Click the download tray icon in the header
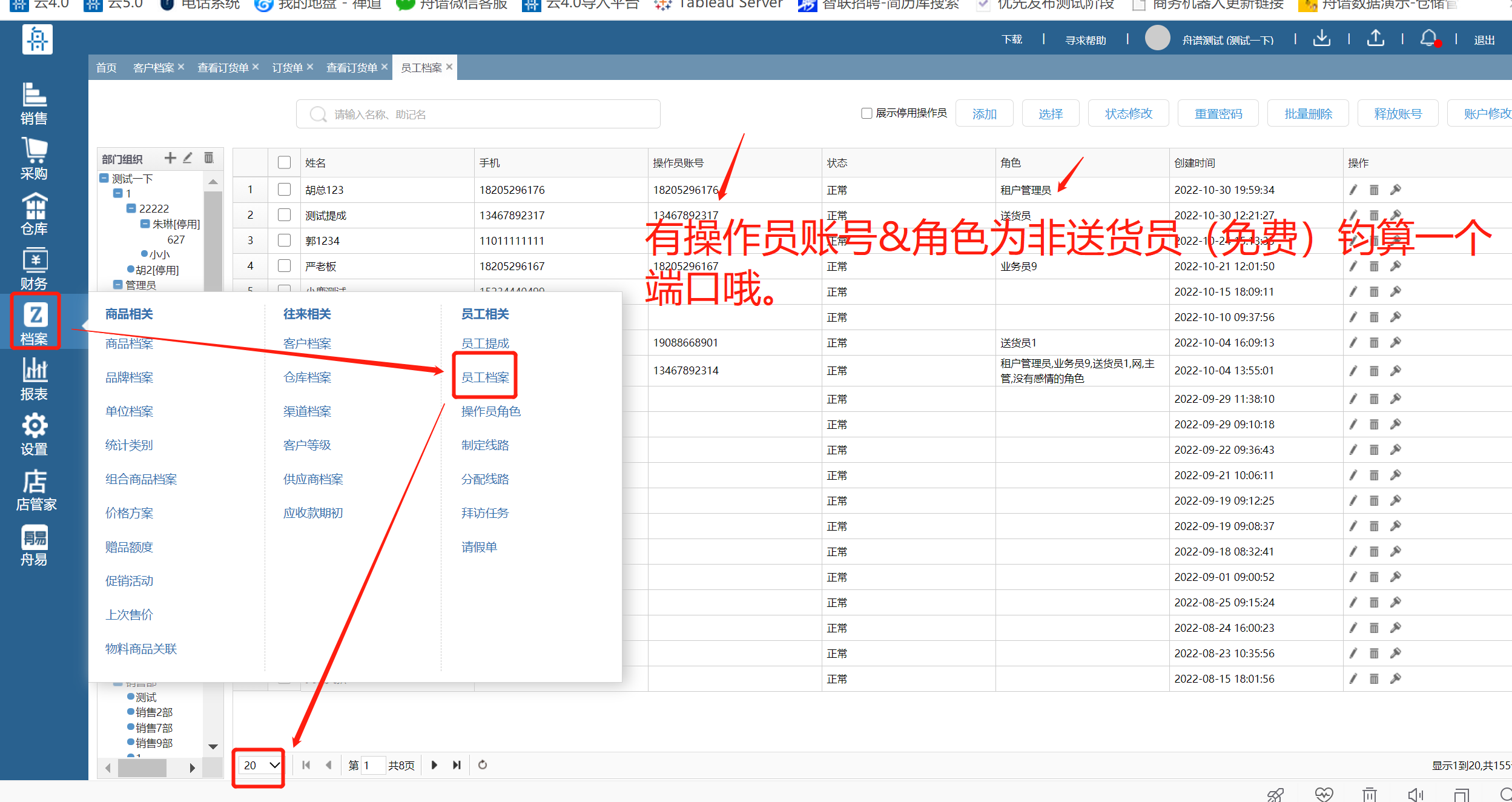Viewport: 1512px width, 802px height. 1321,38
